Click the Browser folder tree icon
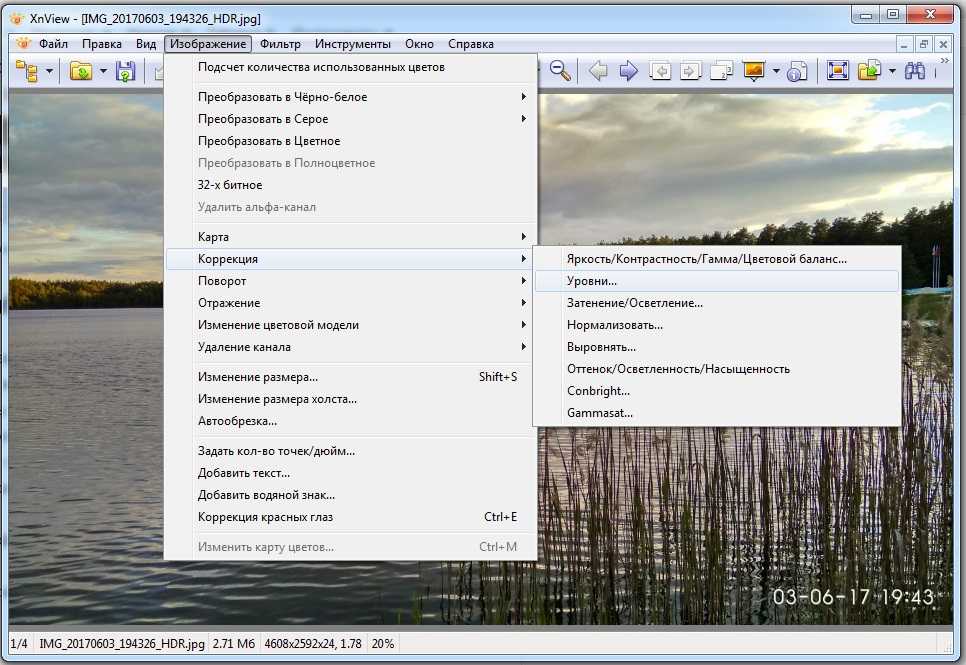The height and width of the screenshot is (665, 966). coord(27,71)
